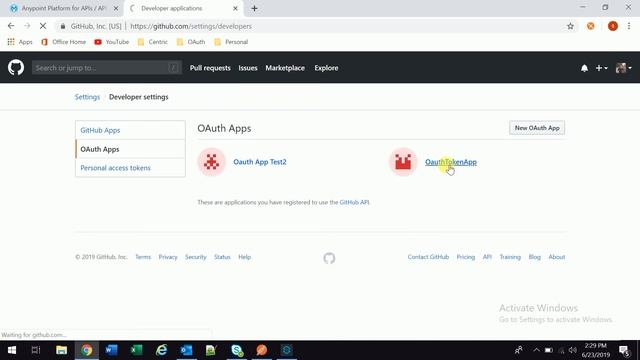Screen dimensions: 640x360
Task: Click the GitHub Octocat logo in header
Action: click(16, 67)
